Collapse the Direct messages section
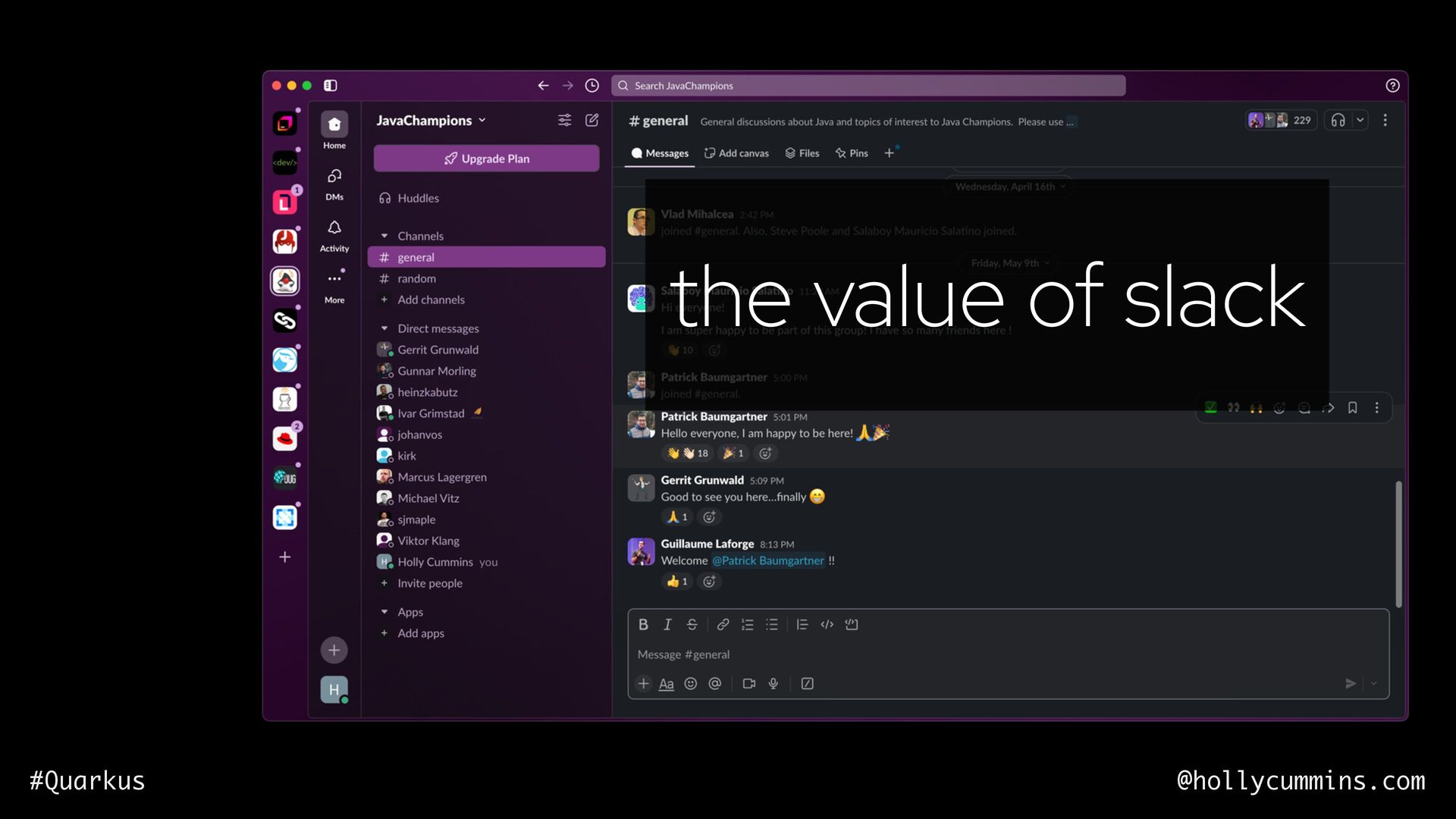The height and width of the screenshot is (819, 1456). coord(384,328)
